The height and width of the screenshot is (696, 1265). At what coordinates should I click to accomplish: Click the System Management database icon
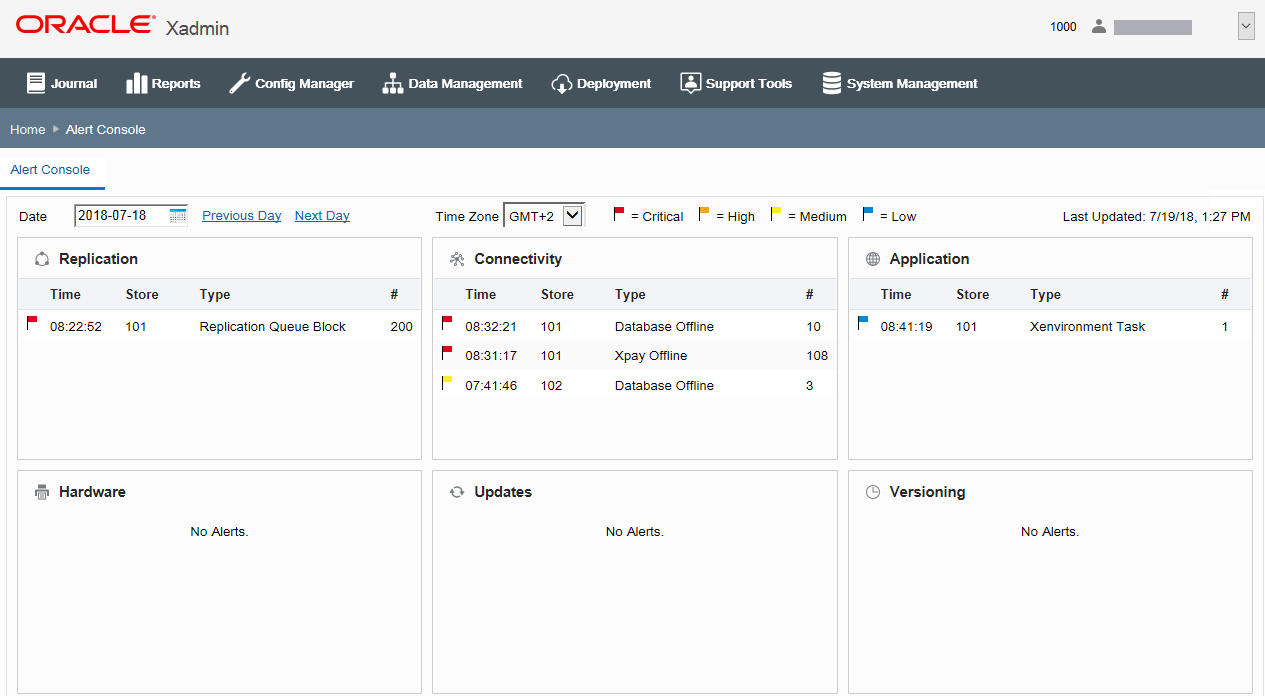(831, 83)
